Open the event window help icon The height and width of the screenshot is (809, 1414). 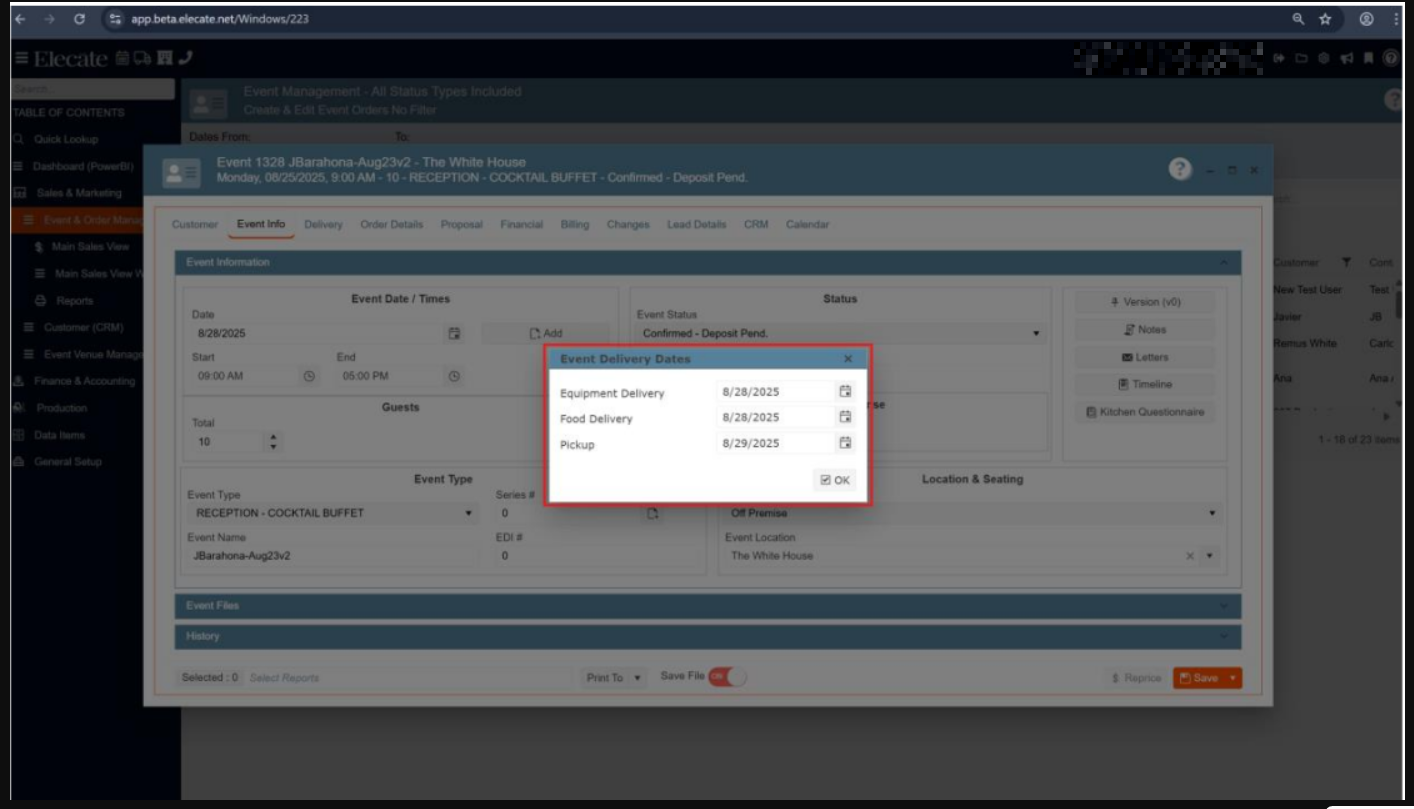point(1179,171)
